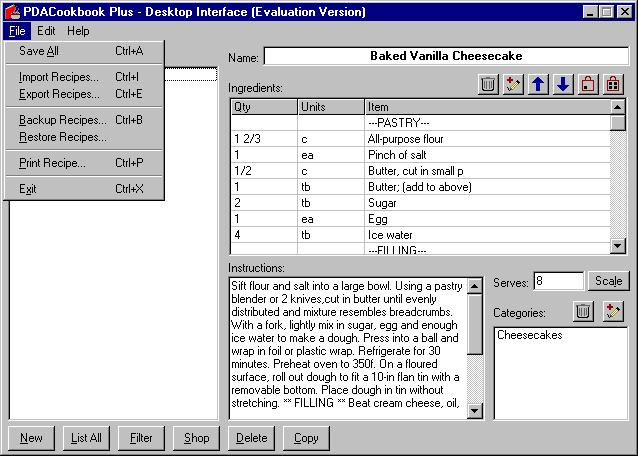Open the Help menu
The width and height of the screenshot is (638, 456).
78,31
